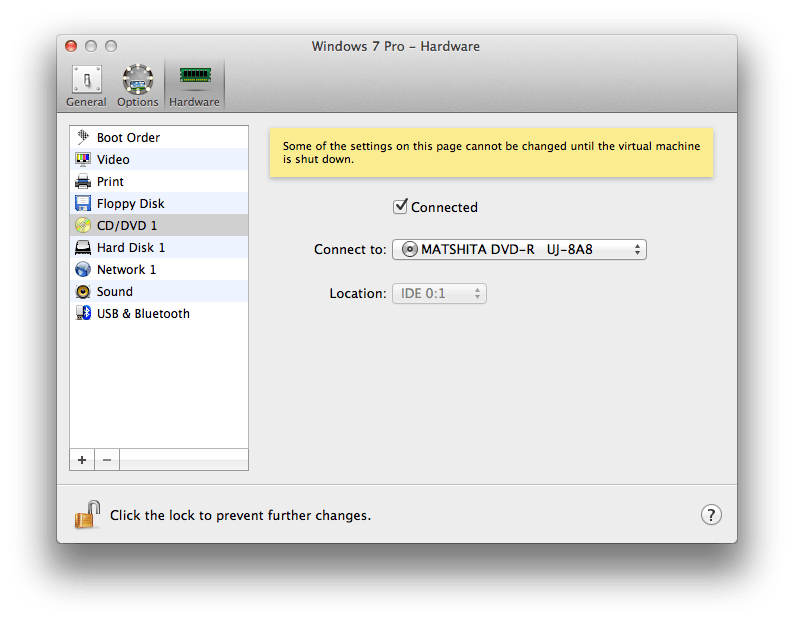This screenshot has width=794, height=622.
Task: Select the Hardware tab
Action: tap(194, 86)
